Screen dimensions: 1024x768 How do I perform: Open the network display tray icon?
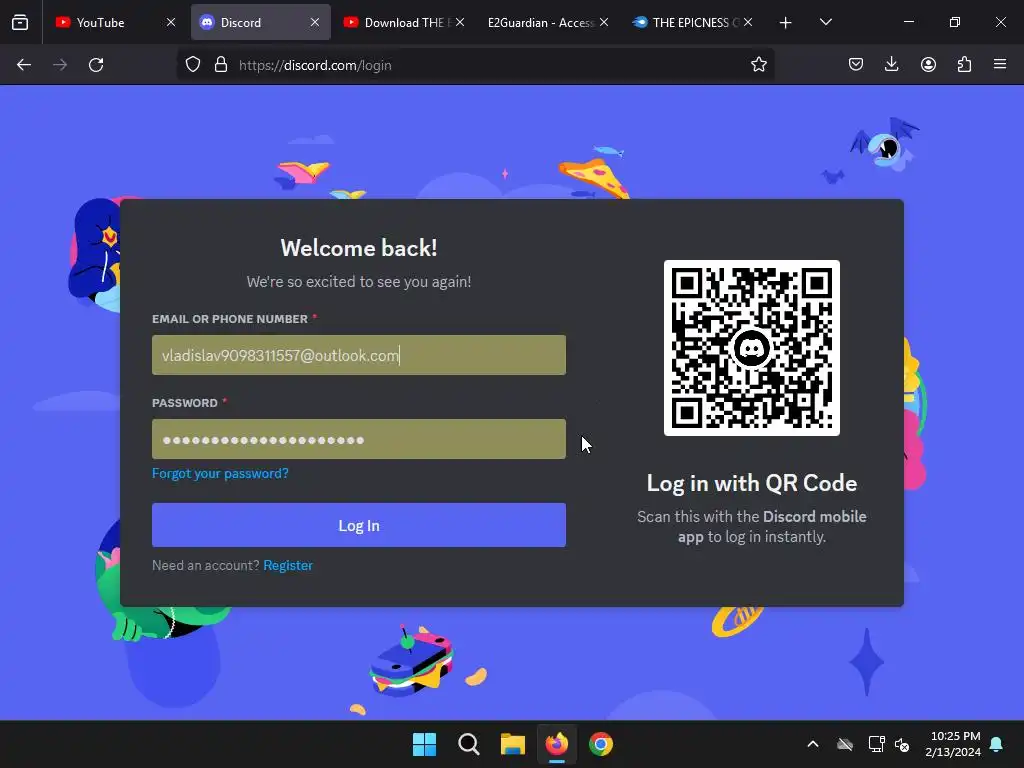pos(876,744)
